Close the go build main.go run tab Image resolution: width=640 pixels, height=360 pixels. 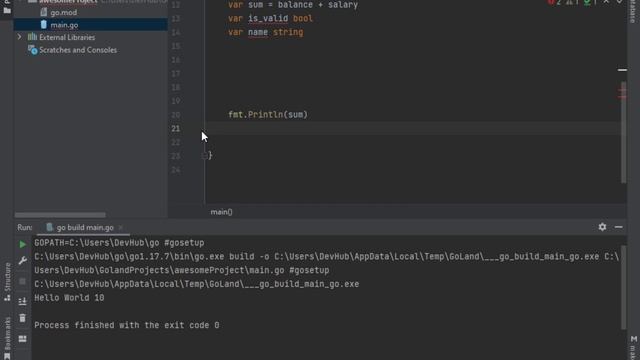120,228
